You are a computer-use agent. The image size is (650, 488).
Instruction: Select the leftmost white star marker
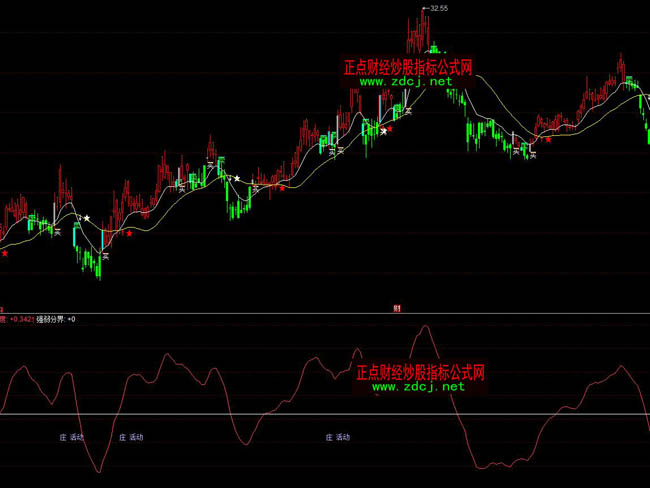coord(87,218)
